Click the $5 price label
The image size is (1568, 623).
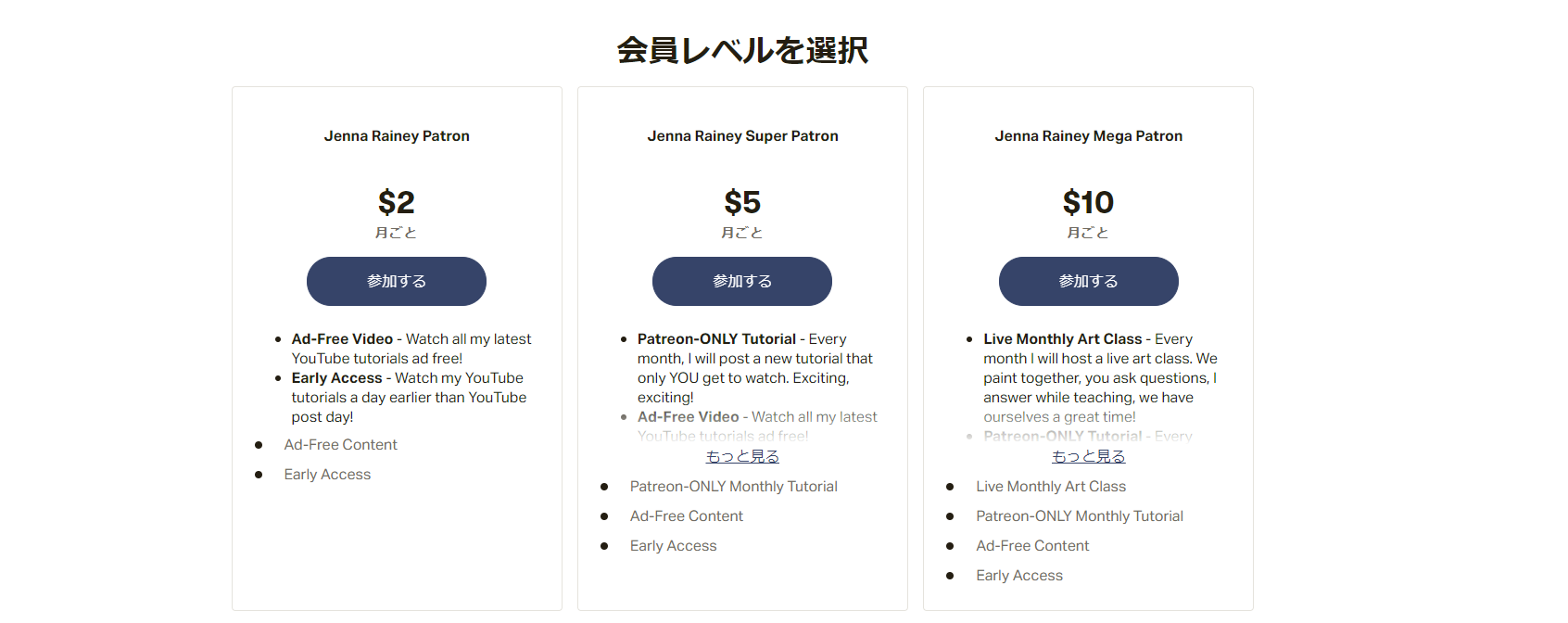(741, 202)
